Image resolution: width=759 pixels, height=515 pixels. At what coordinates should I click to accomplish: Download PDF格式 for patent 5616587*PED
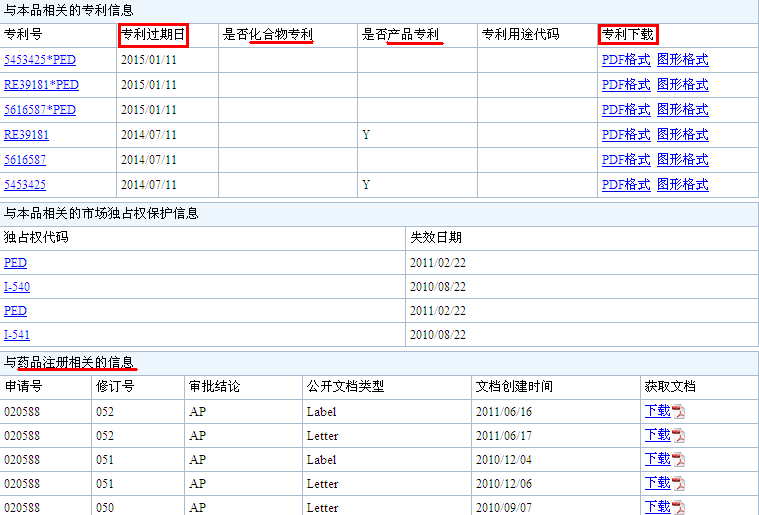tap(626, 110)
